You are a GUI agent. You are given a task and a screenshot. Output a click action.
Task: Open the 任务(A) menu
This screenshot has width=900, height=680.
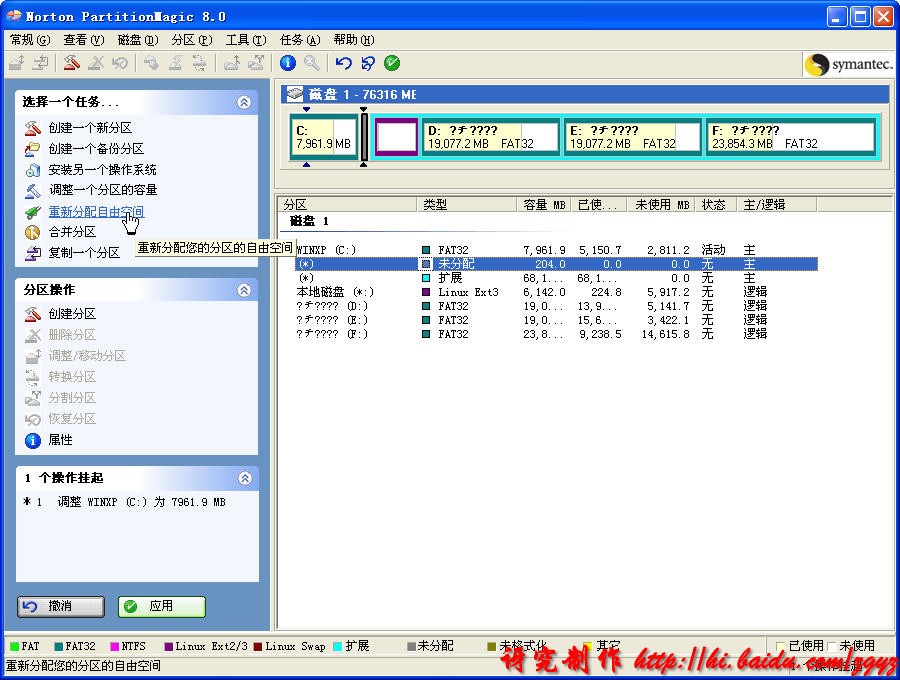click(x=300, y=40)
